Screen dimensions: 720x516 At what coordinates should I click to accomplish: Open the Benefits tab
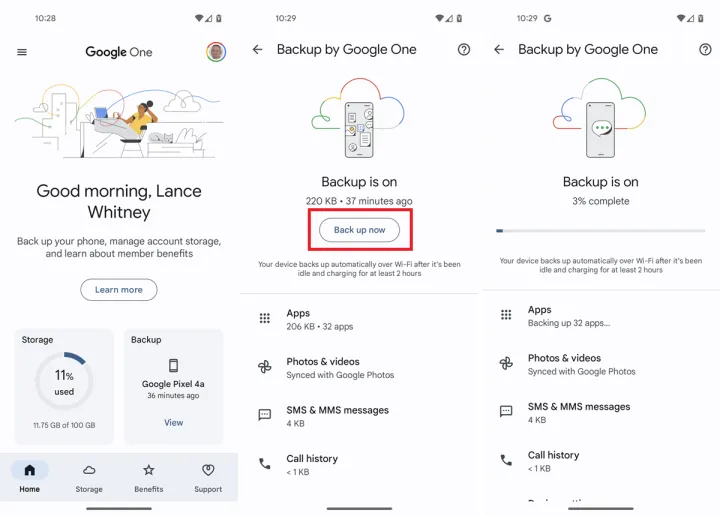(x=148, y=478)
